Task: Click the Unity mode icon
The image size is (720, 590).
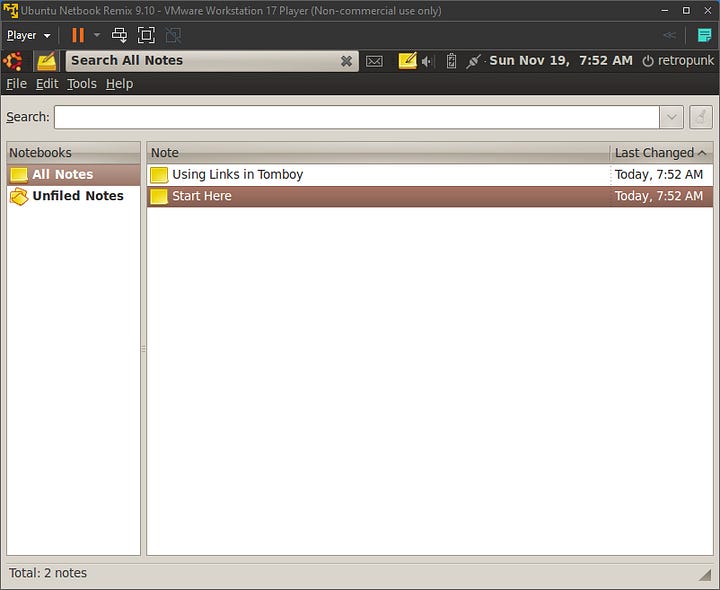Action: [x=173, y=35]
